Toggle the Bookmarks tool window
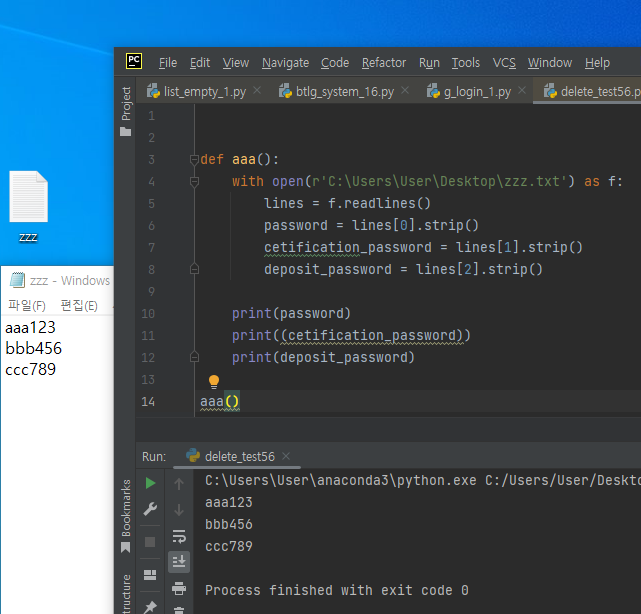 pos(126,516)
